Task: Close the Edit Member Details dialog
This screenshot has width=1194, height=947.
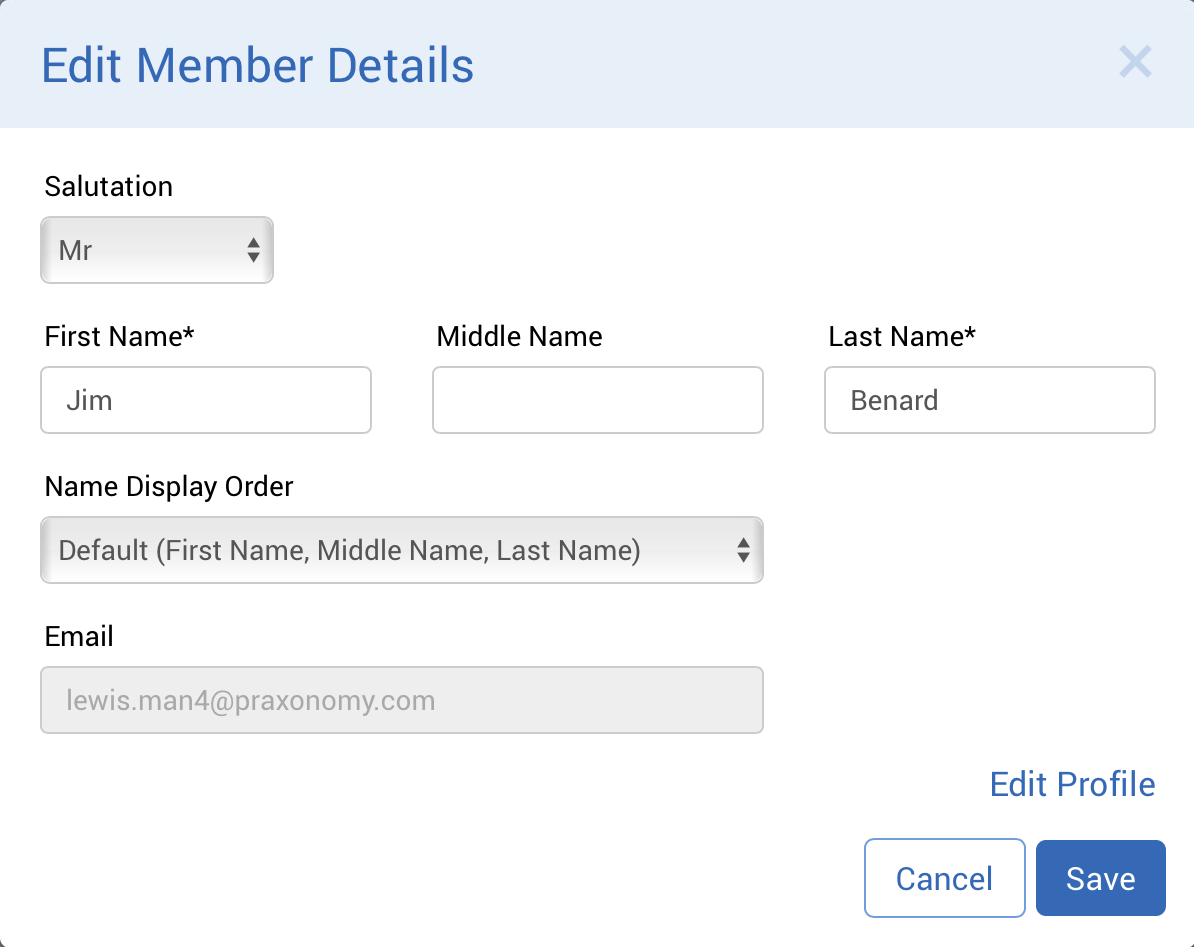Action: (x=1135, y=62)
